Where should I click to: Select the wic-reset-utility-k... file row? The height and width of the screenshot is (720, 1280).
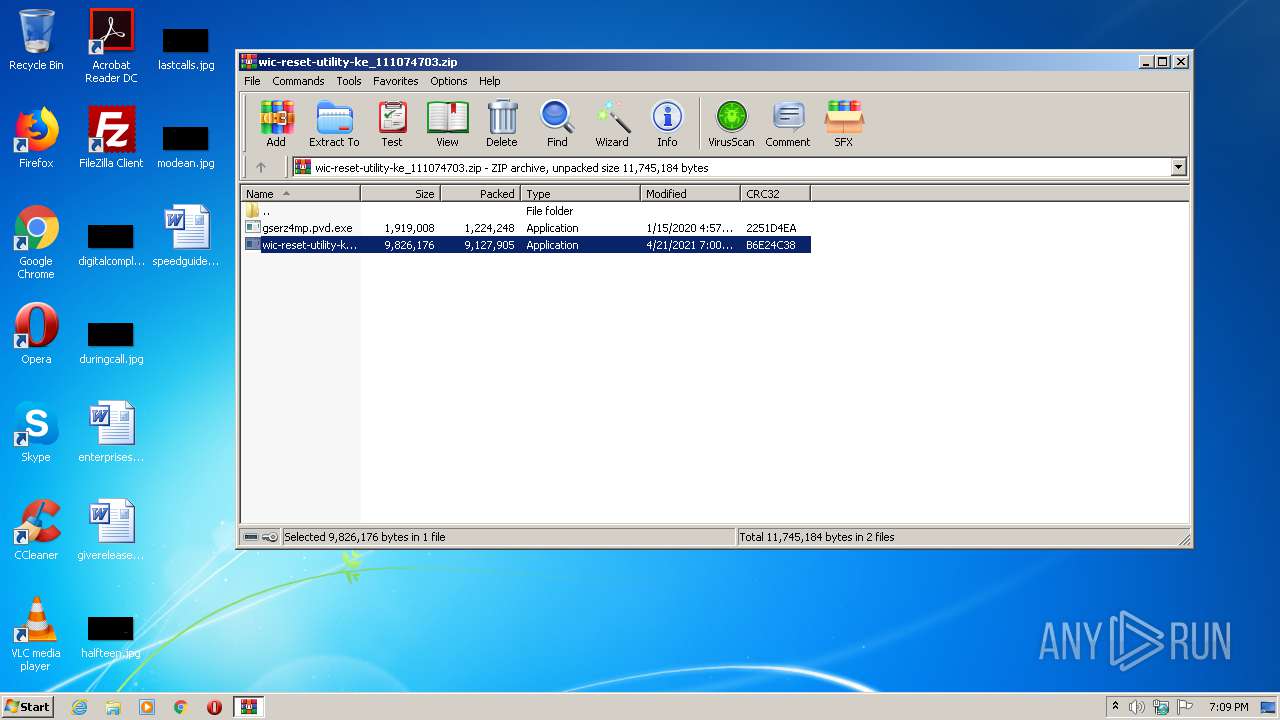[526, 245]
